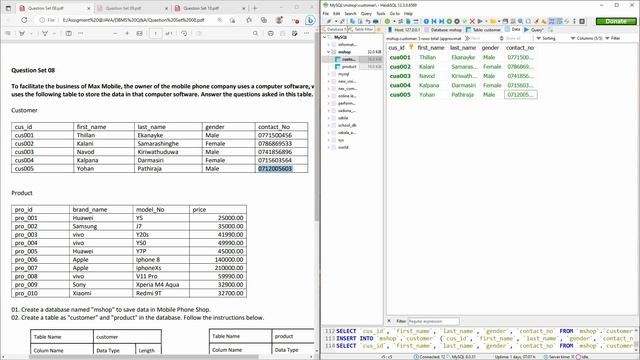Click the red X cancel editing icon
The image size is (640, 360).
[472, 21]
